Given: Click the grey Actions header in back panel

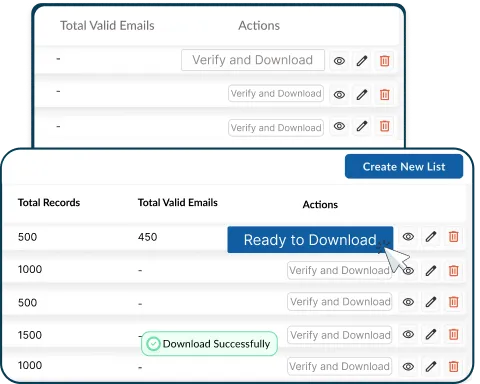Looking at the screenshot, I should click(259, 26).
